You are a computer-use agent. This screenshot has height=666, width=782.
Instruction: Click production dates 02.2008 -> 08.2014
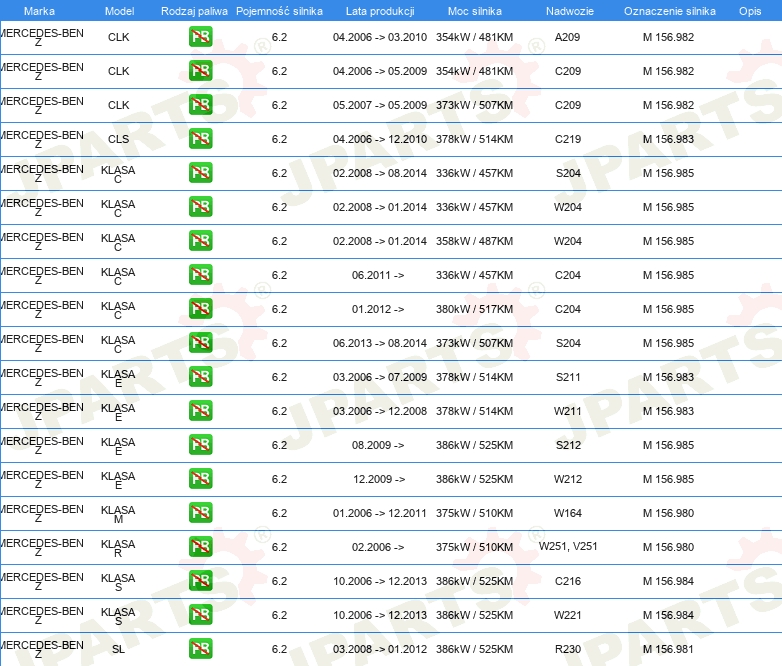(x=380, y=173)
